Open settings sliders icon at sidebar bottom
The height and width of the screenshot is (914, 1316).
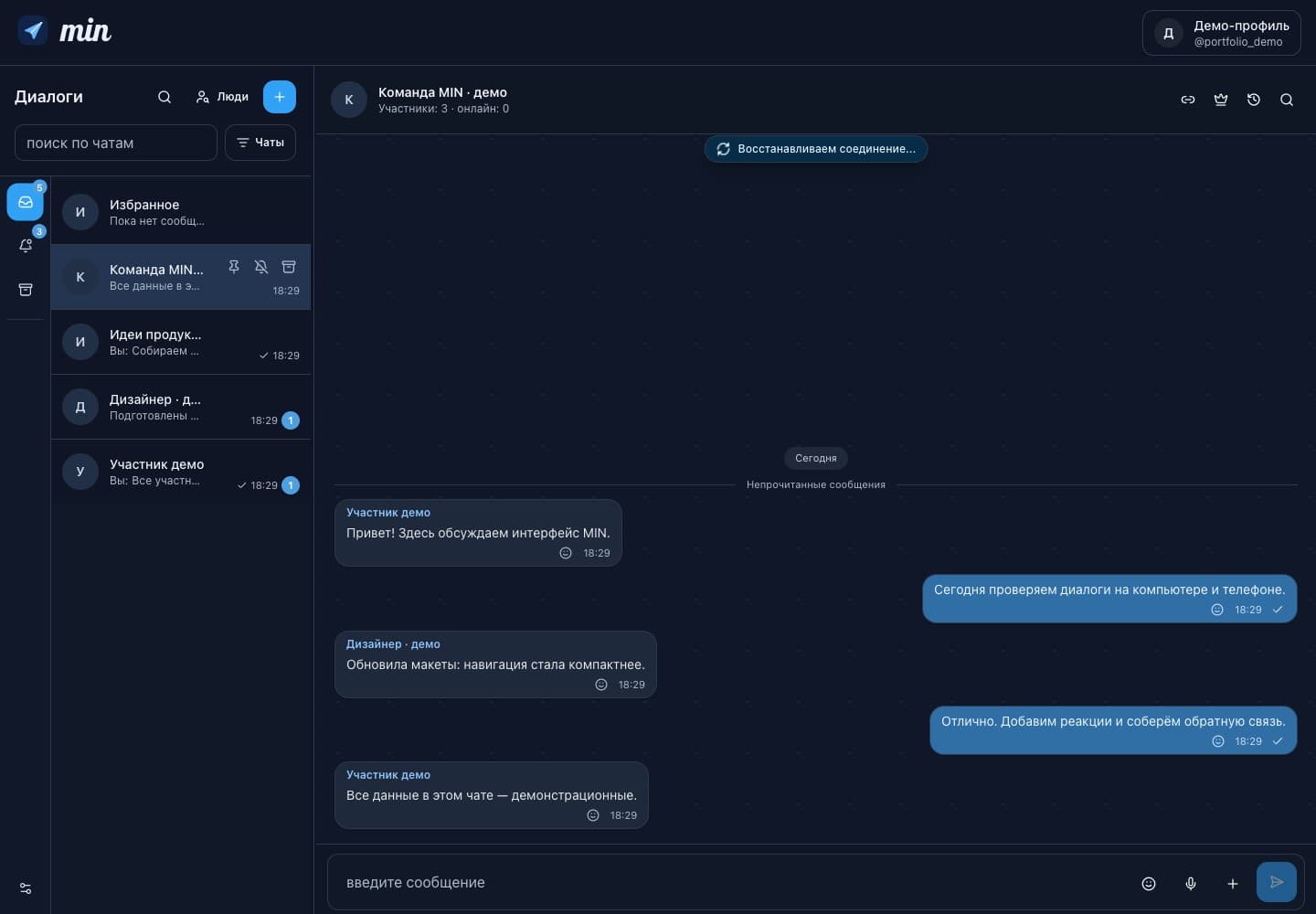pyautogui.click(x=26, y=888)
